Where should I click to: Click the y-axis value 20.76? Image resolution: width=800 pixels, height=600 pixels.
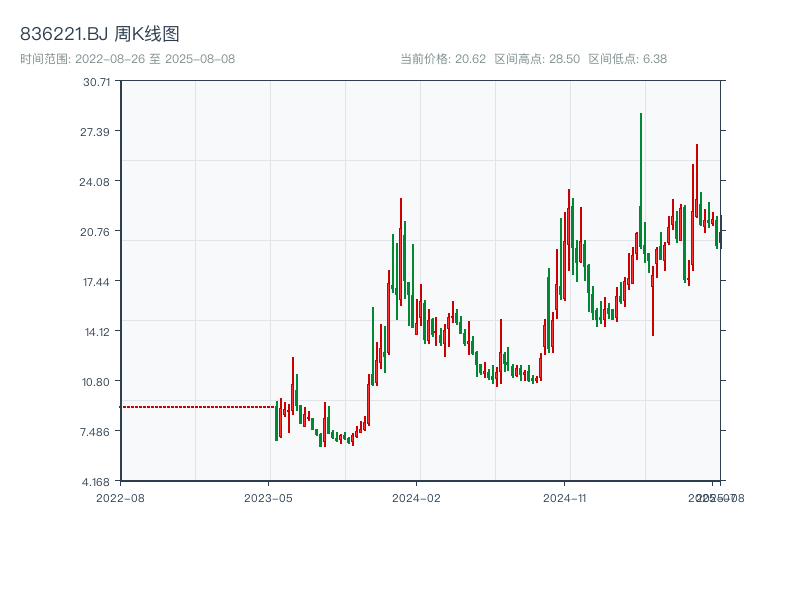coord(95,232)
